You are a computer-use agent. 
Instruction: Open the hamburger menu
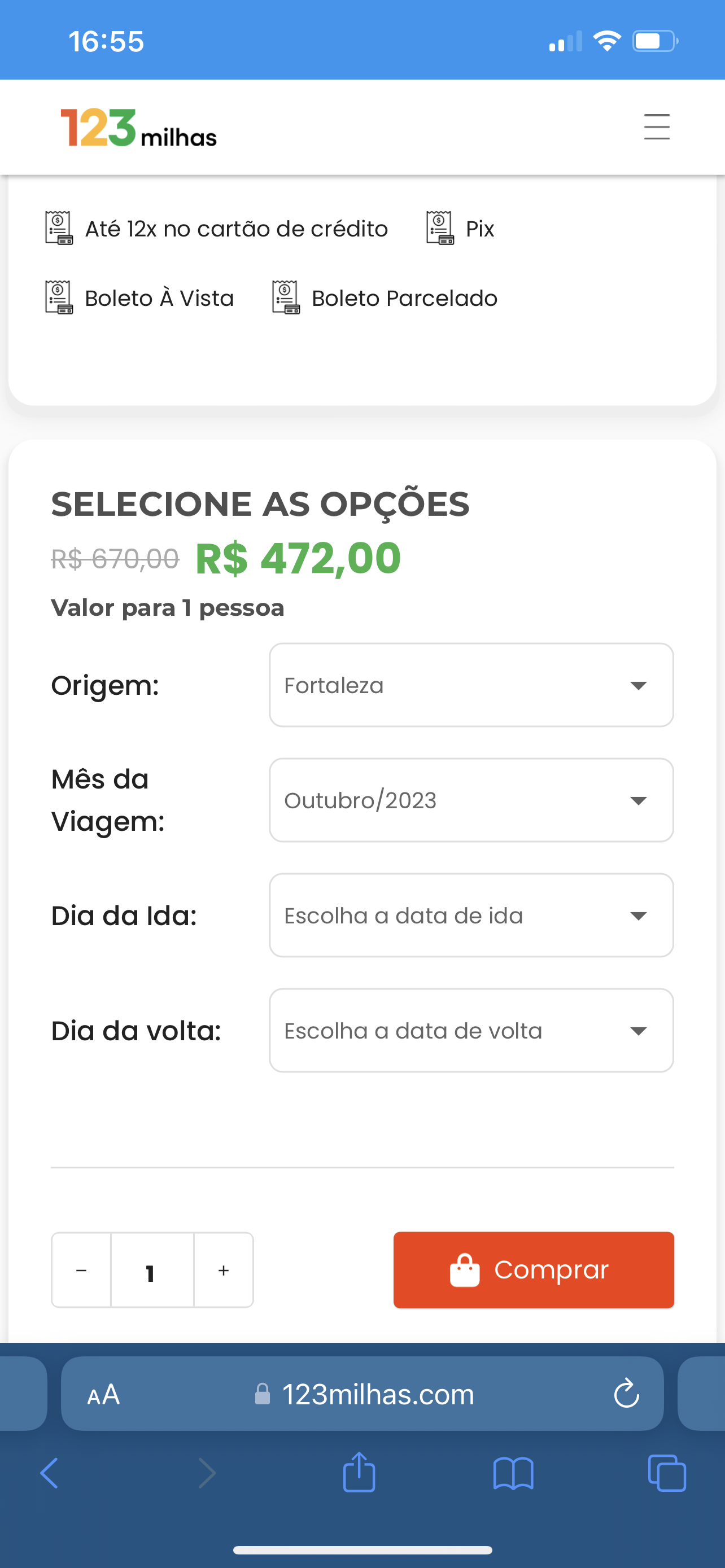(657, 126)
